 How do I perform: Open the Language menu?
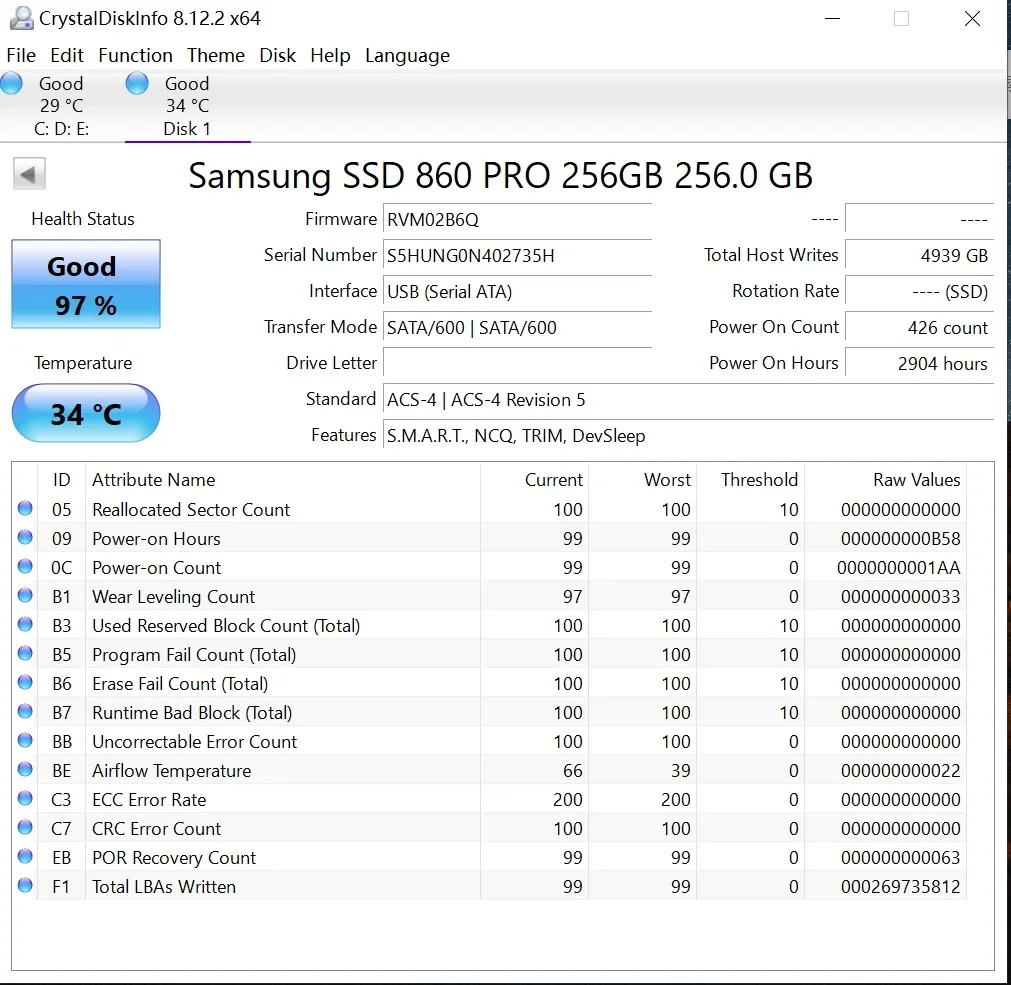[407, 55]
